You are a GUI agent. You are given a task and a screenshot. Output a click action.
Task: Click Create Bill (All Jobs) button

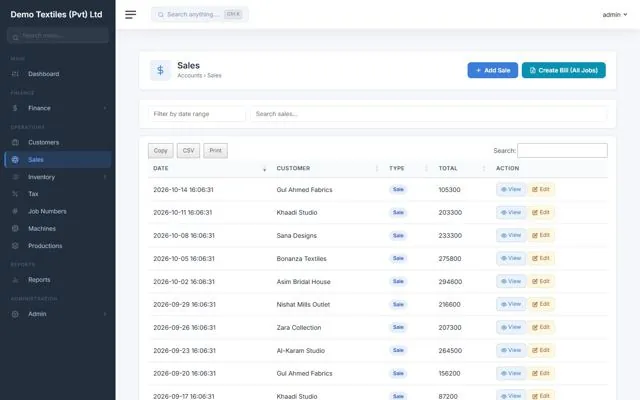pos(564,70)
